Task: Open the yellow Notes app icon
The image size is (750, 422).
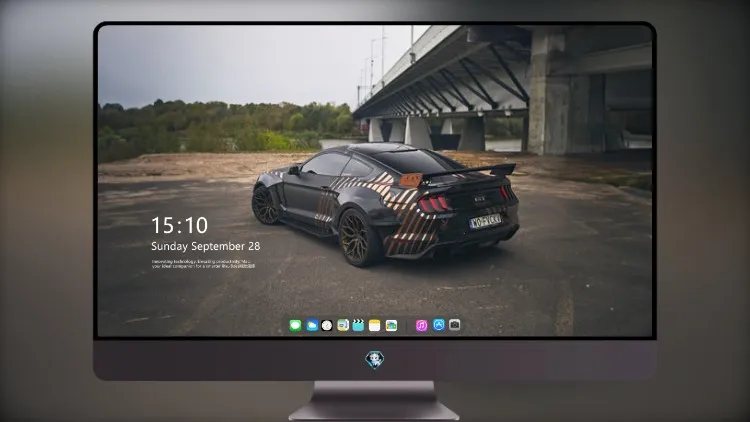Action: (375, 325)
